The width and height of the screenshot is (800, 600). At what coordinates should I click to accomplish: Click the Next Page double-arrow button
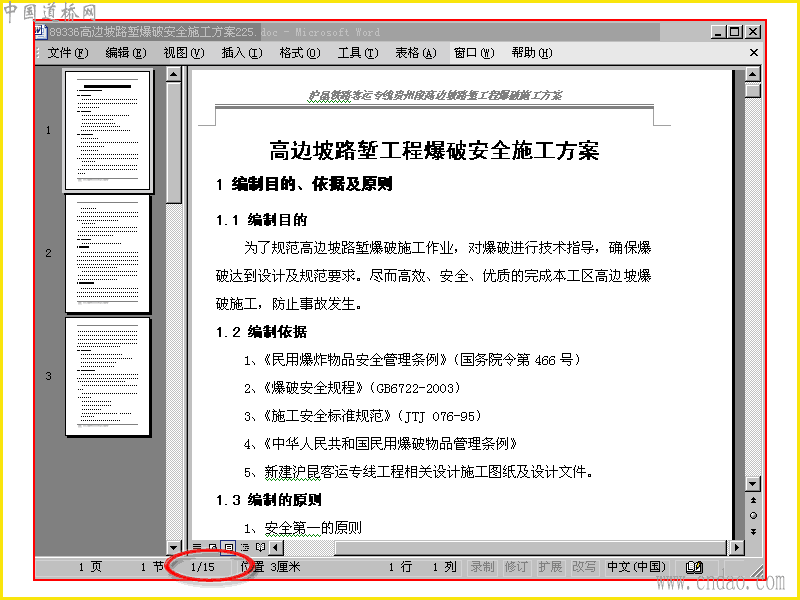point(753,531)
